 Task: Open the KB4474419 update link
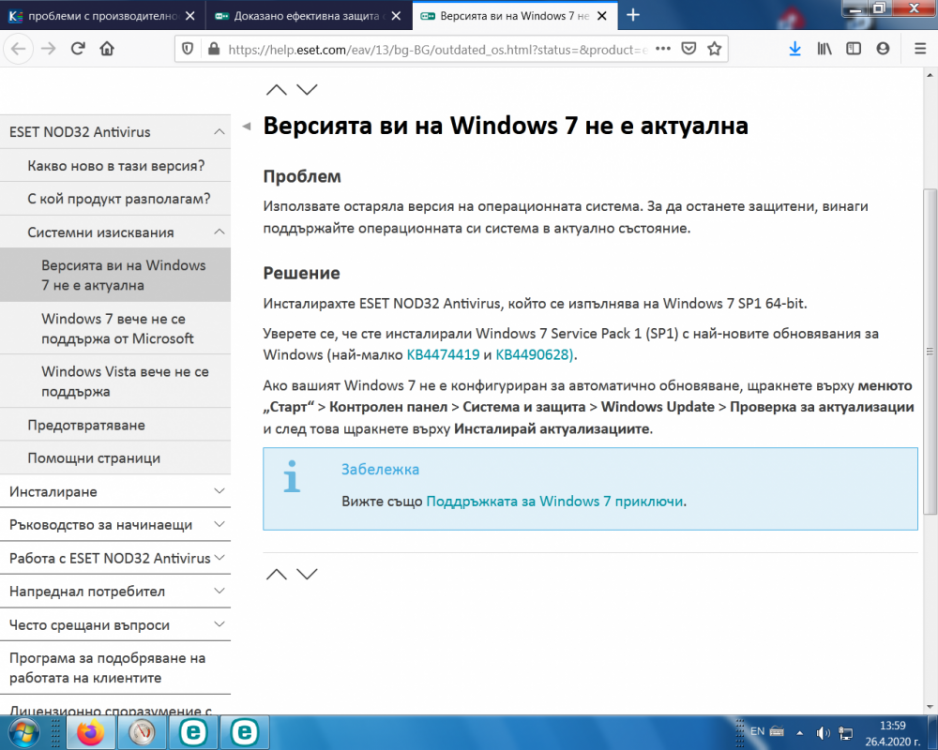coord(443,355)
